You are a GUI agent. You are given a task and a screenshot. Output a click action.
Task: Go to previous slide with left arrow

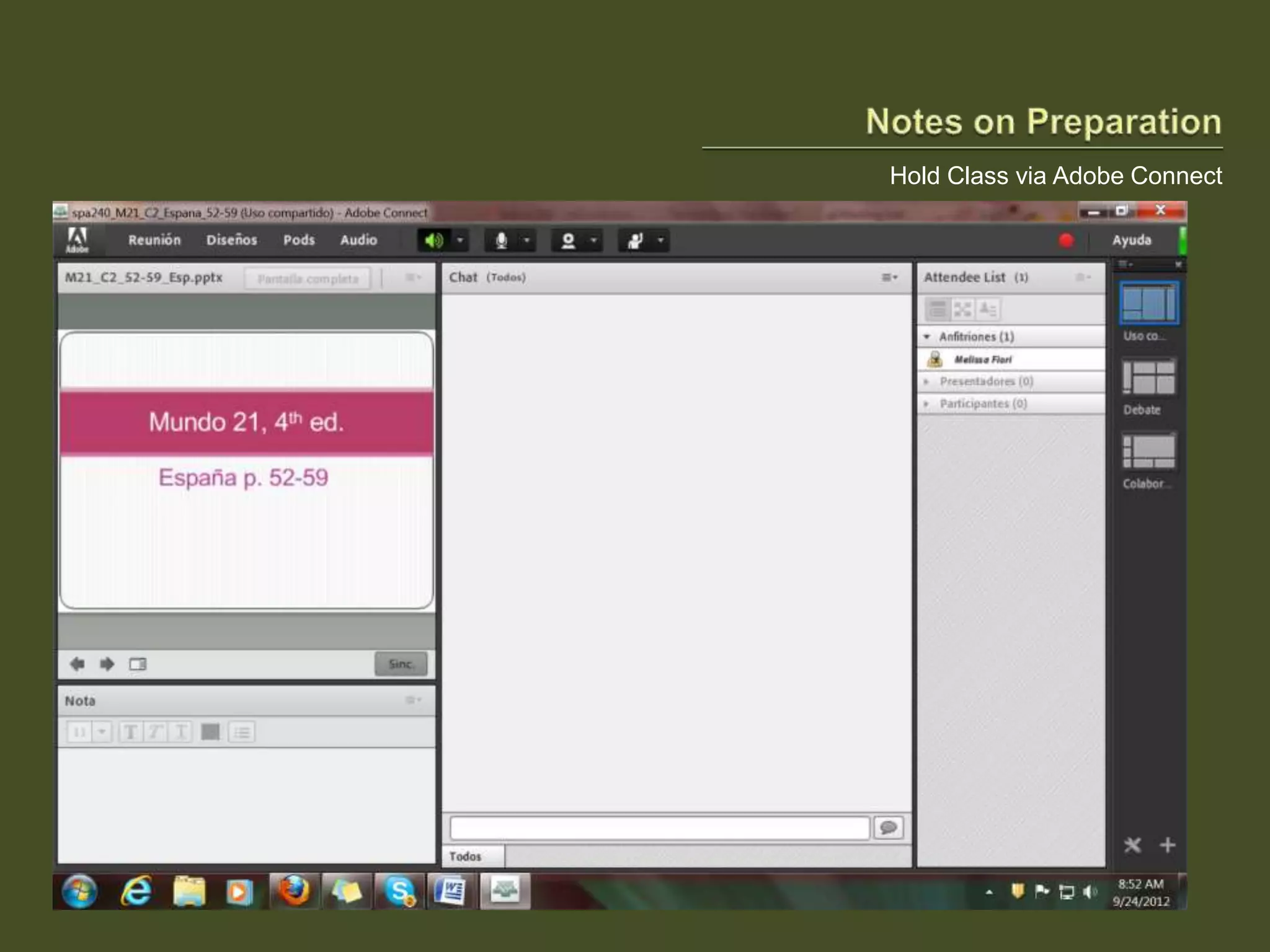click(x=78, y=664)
